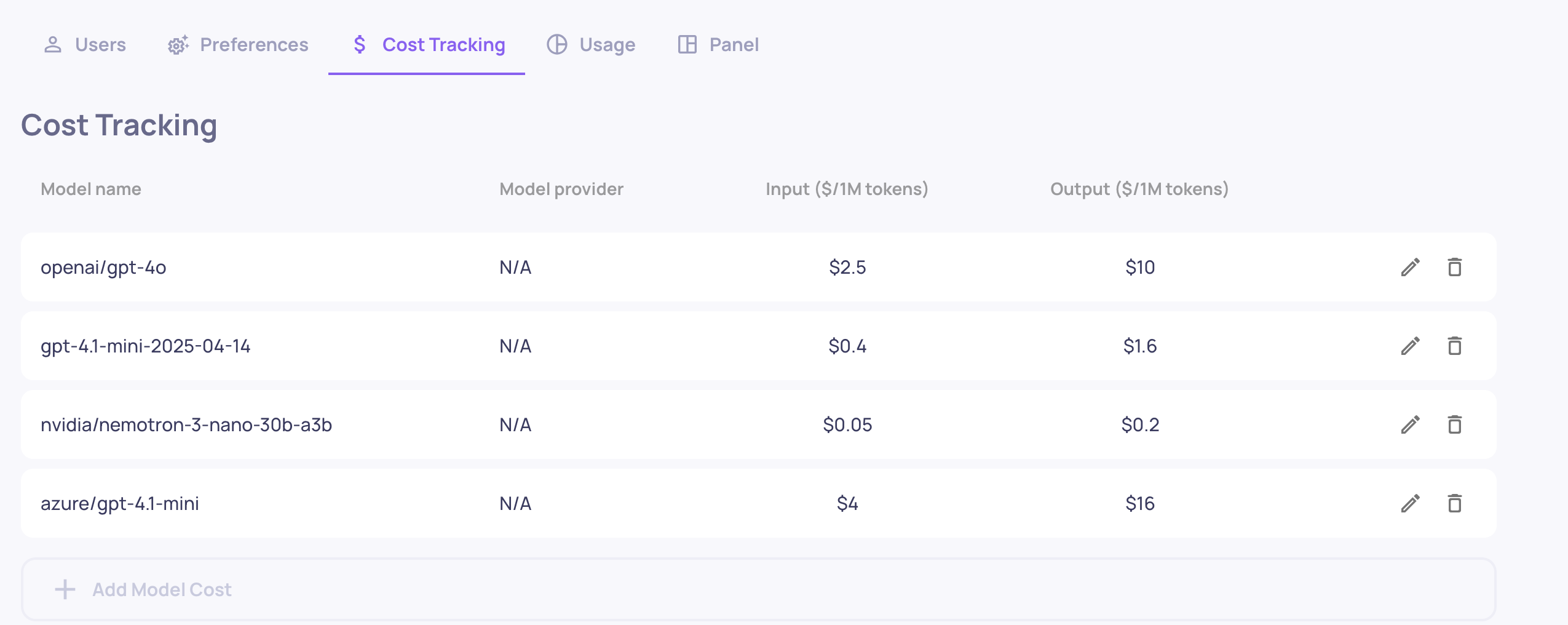This screenshot has width=1568, height=625.
Task: Delete the openai/gpt-4o cost entry
Action: coord(1454,267)
